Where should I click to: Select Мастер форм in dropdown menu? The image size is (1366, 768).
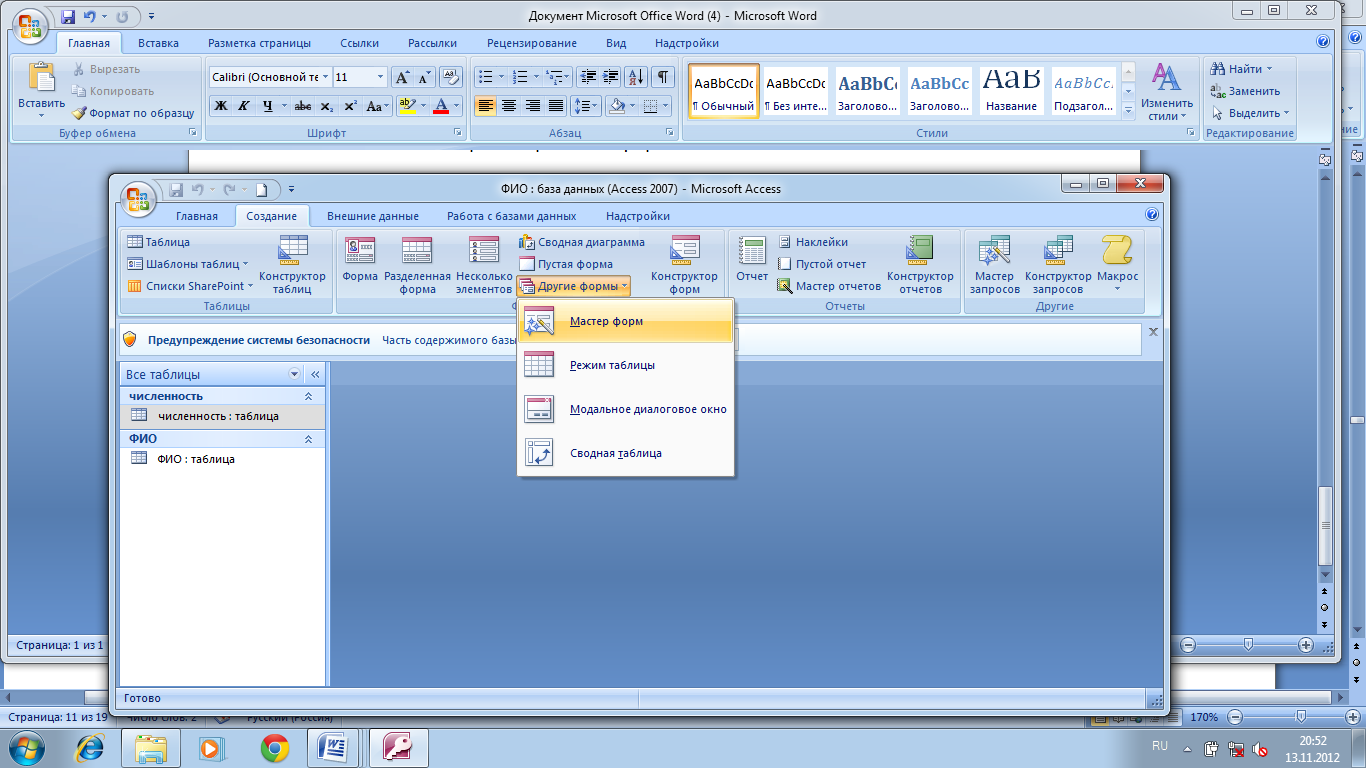click(x=626, y=322)
